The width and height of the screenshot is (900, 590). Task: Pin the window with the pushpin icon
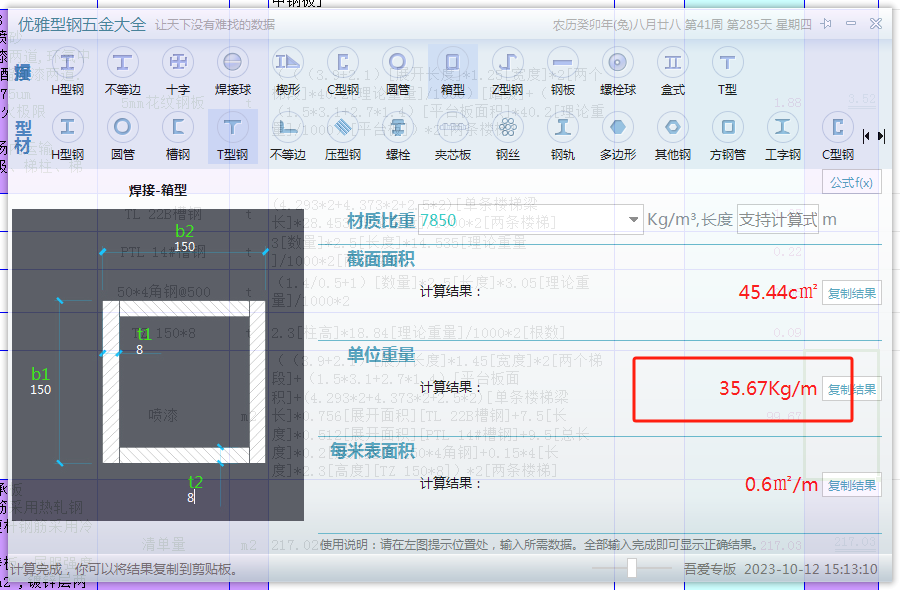click(x=826, y=24)
